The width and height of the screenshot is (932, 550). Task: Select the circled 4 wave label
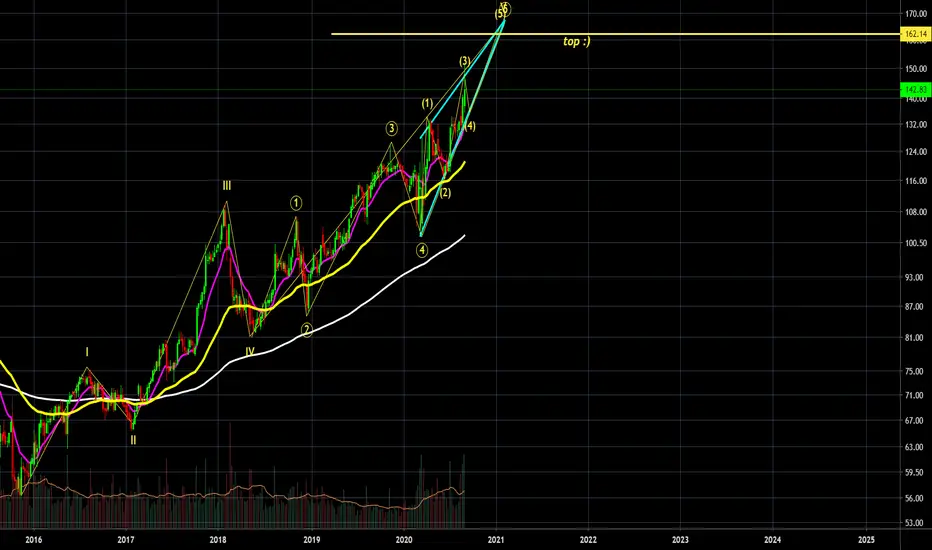point(421,250)
